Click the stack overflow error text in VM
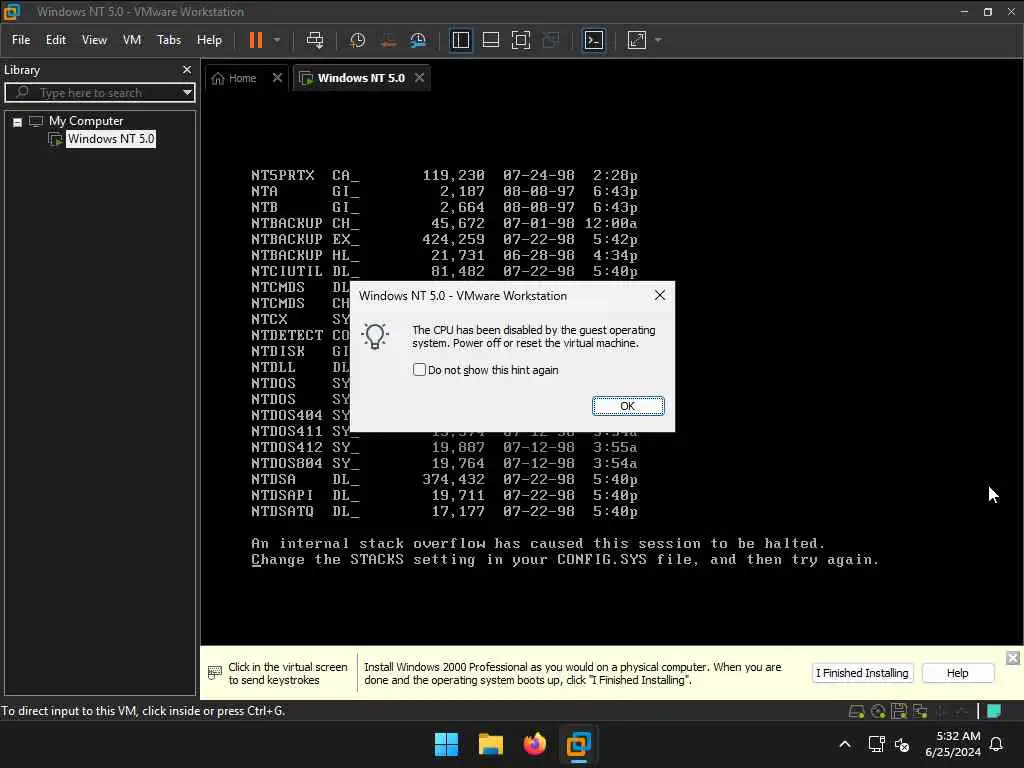 click(x=565, y=551)
